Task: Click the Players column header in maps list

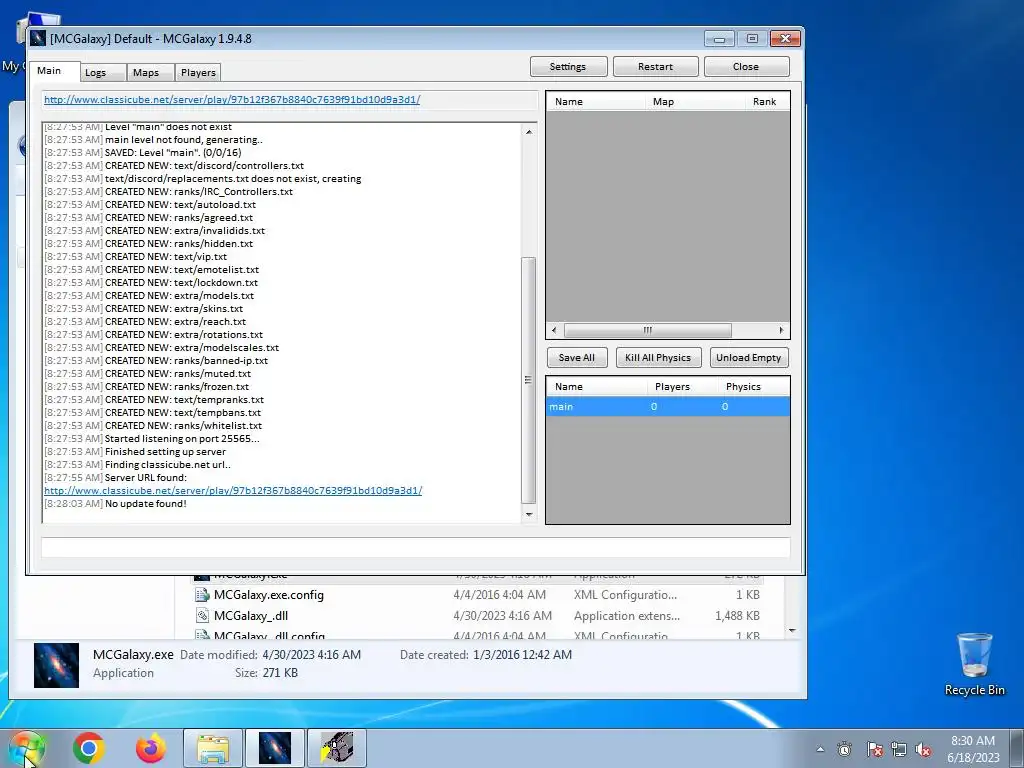Action: coord(683,387)
